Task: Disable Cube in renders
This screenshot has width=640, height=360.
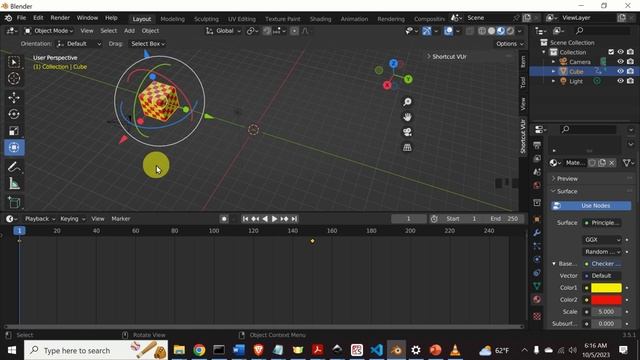Action: tap(630, 71)
